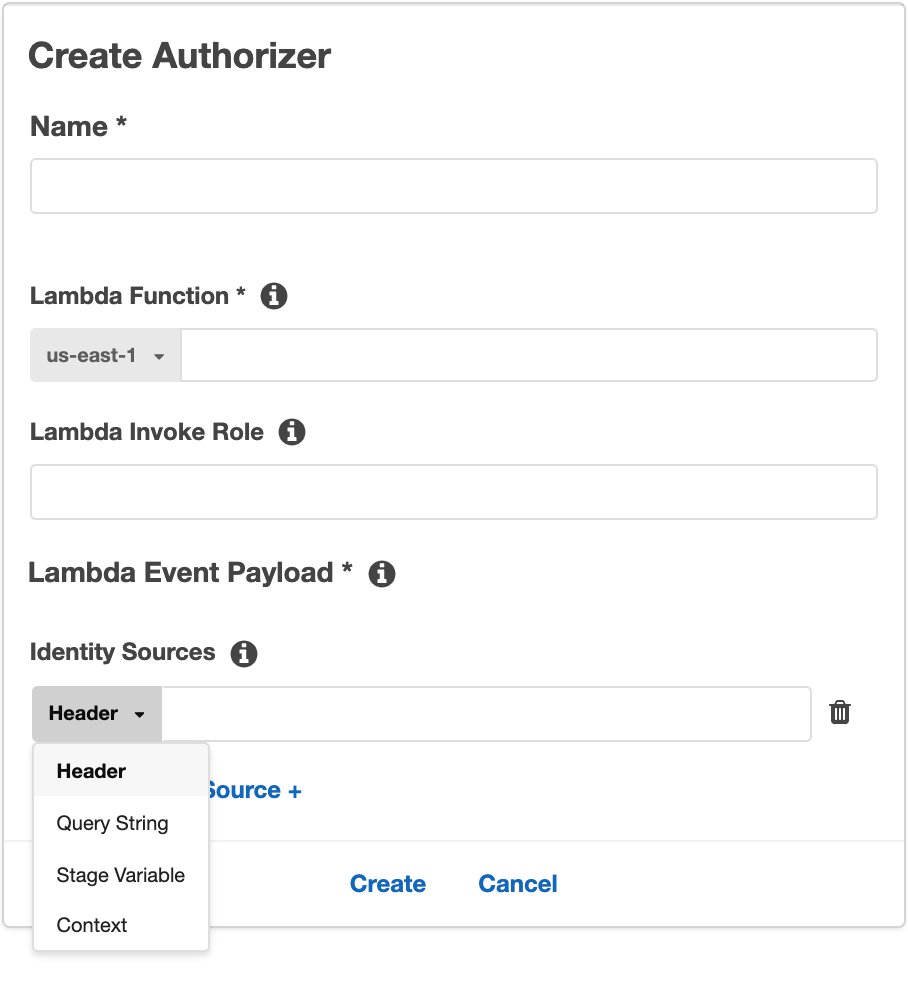Open the identity source type dropdown
This screenshot has width=908, height=982.
click(x=96, y=713)
